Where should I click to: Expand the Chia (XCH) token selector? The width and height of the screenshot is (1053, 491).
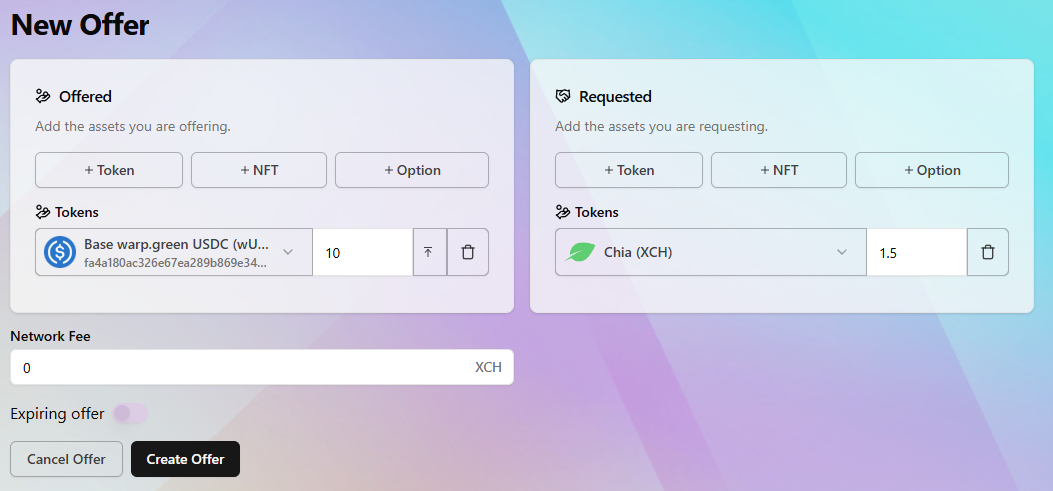point(711,252)
